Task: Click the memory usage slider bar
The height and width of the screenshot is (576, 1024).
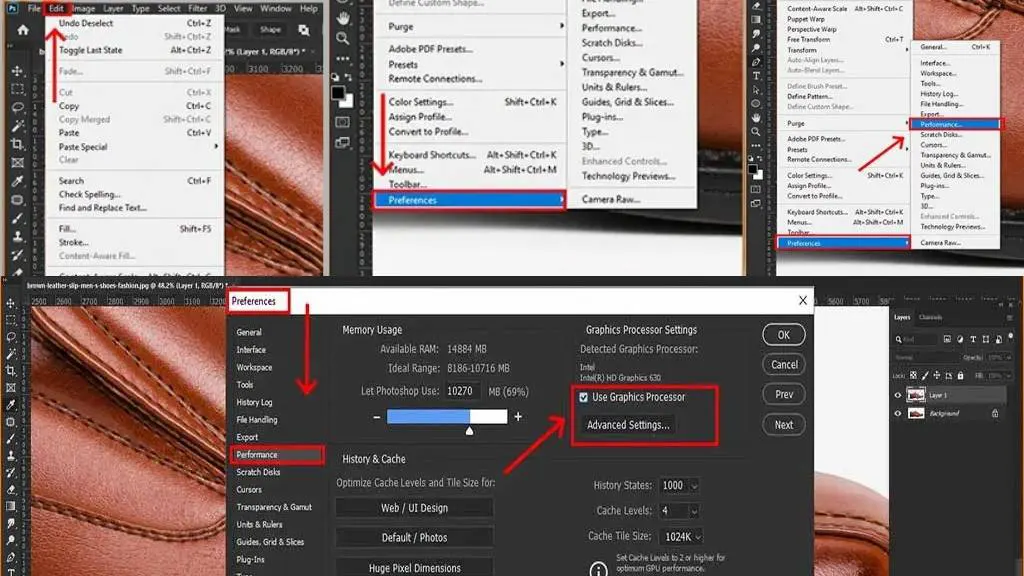Action: 447,417
